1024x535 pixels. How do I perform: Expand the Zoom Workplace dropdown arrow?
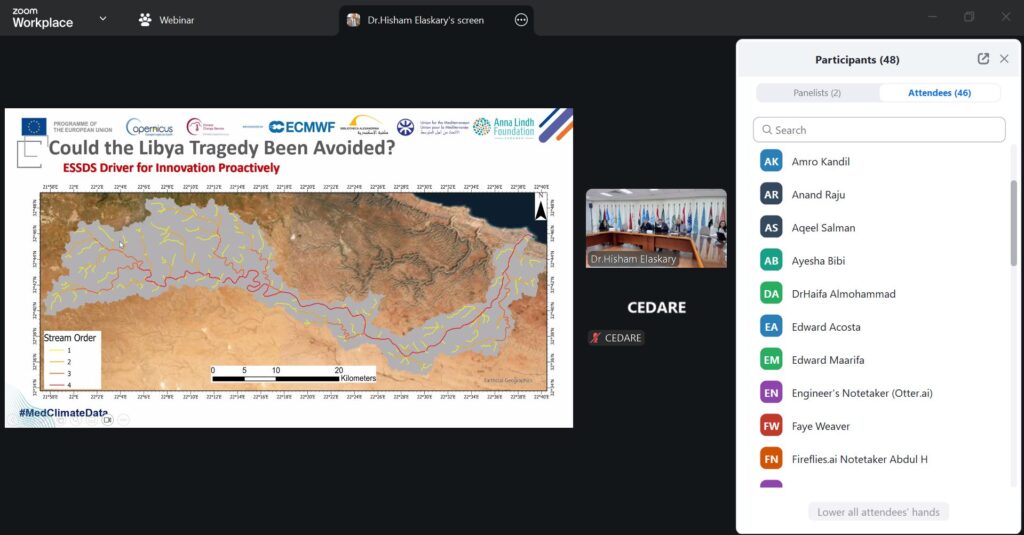(x=104, y=19)
